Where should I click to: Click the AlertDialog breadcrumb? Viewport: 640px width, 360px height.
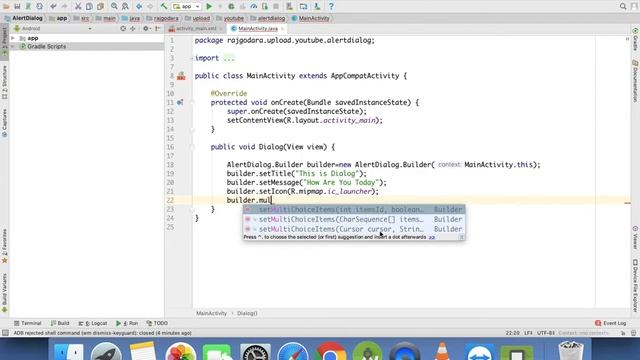coord(23,18)
